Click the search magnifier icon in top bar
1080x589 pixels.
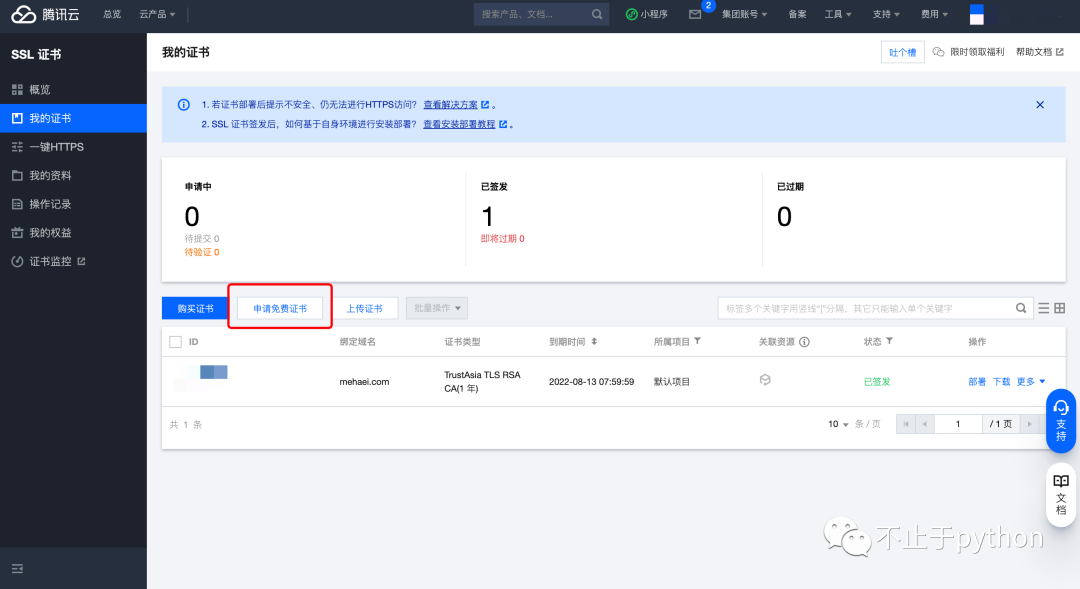tap(597, 14)
